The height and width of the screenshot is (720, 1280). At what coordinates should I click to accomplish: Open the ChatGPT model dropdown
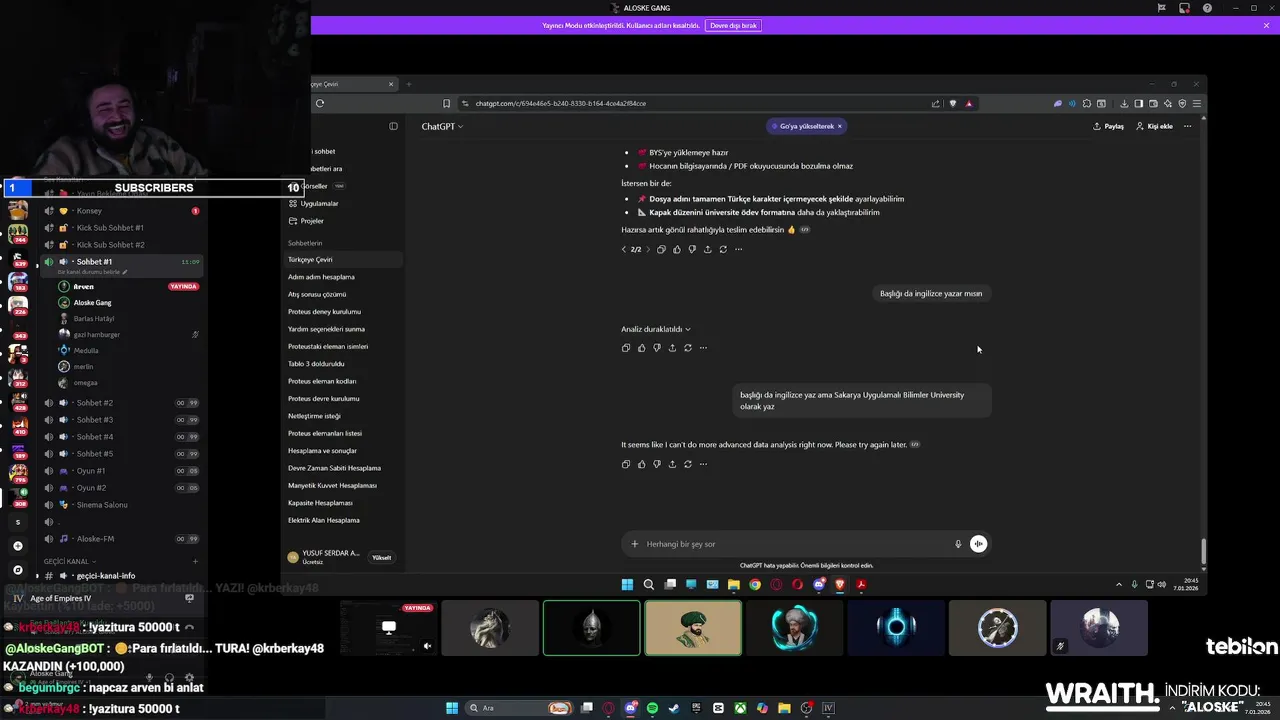point(442,126)
